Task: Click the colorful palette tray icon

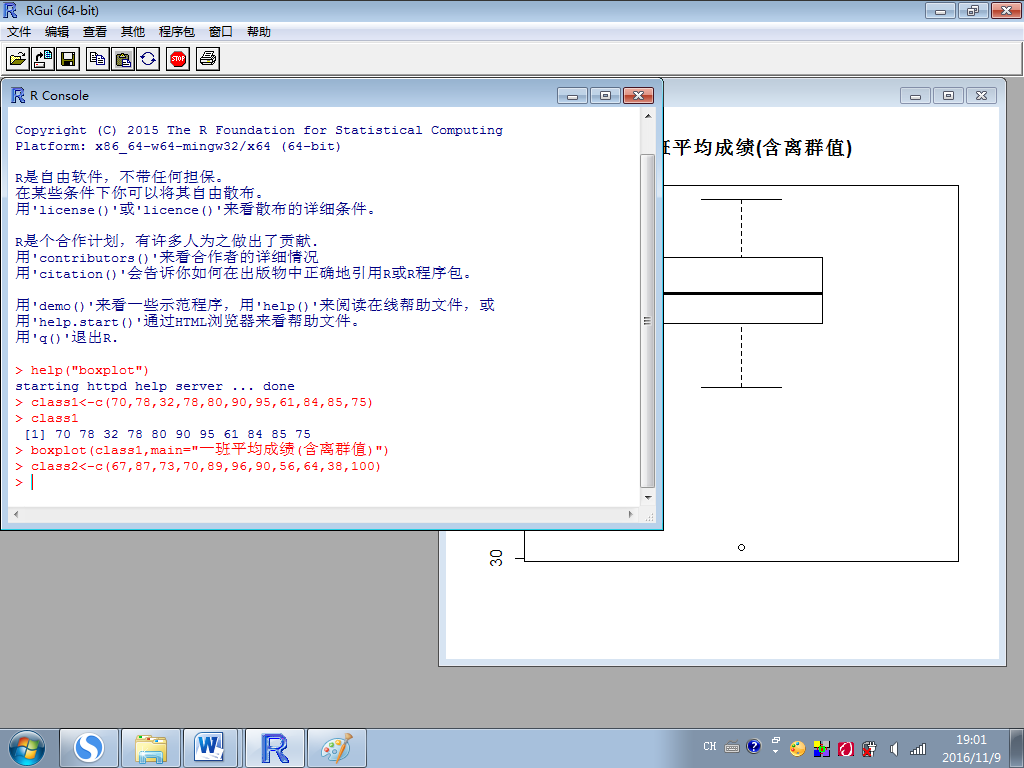Action: (x=797, y=749)
